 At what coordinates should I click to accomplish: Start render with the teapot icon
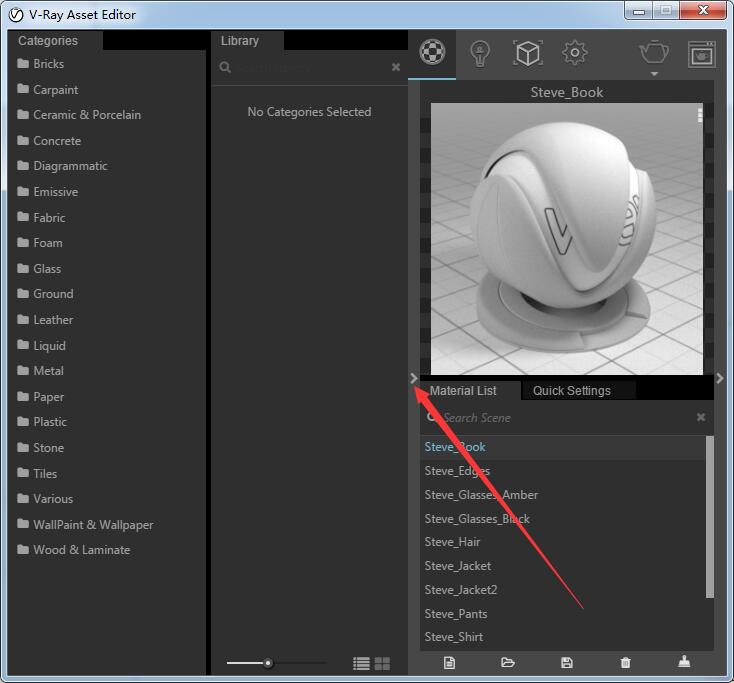tap(654, 51)
